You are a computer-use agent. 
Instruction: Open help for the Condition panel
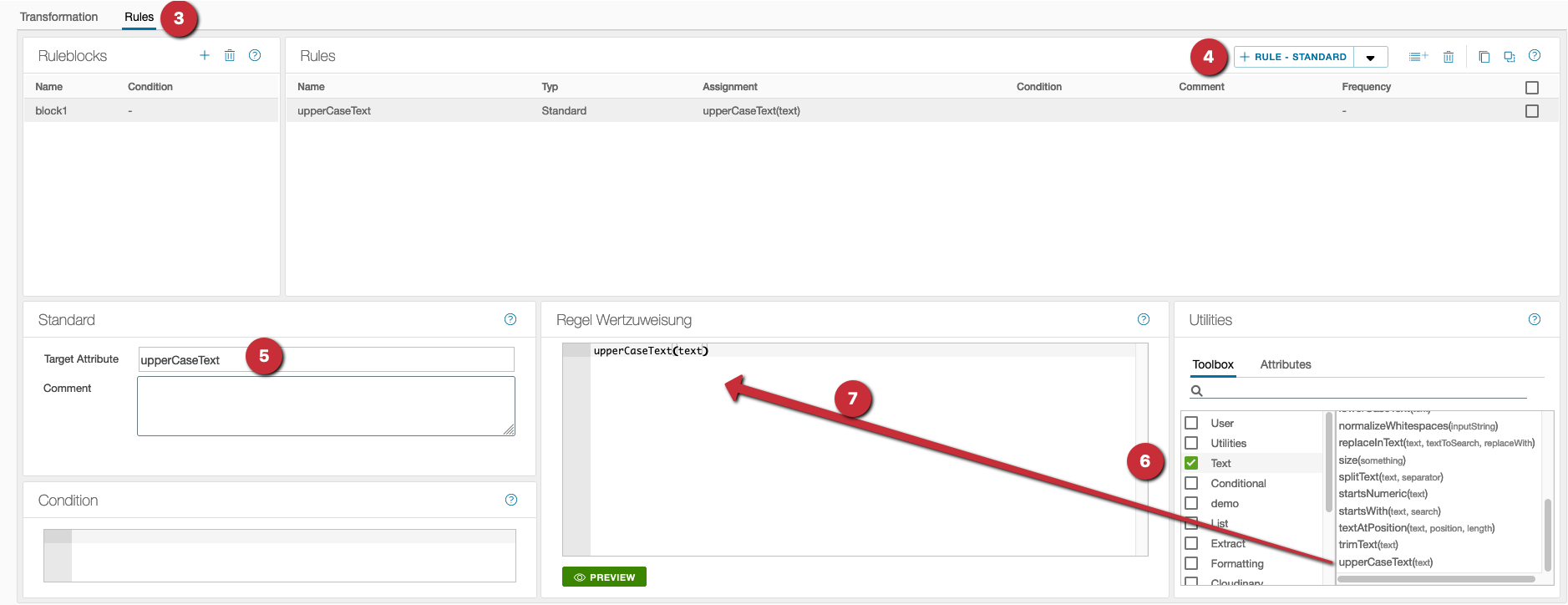pyautogui.click(x=511, y=500)
